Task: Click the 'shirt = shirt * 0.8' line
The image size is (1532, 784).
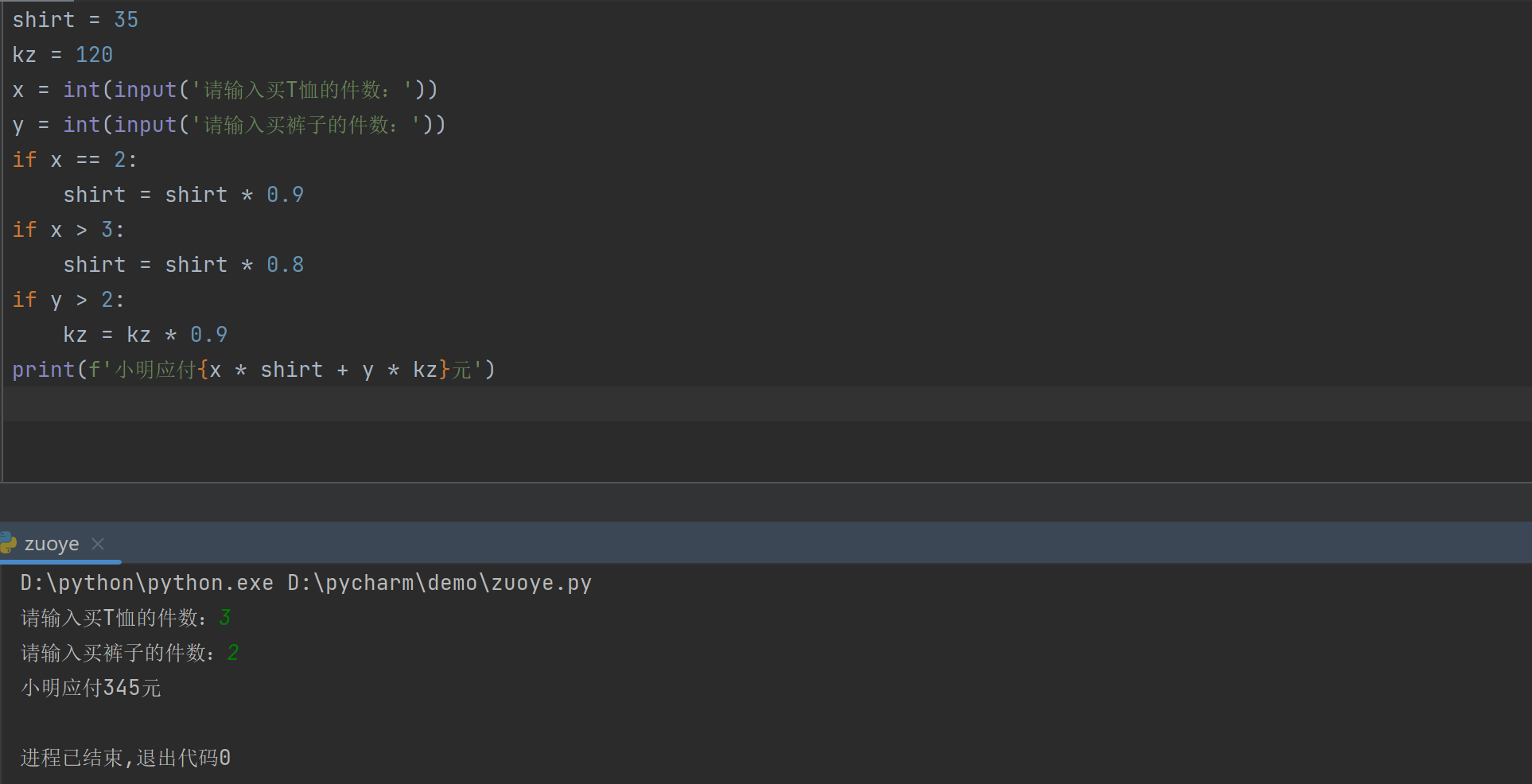Action: point(184,265)
